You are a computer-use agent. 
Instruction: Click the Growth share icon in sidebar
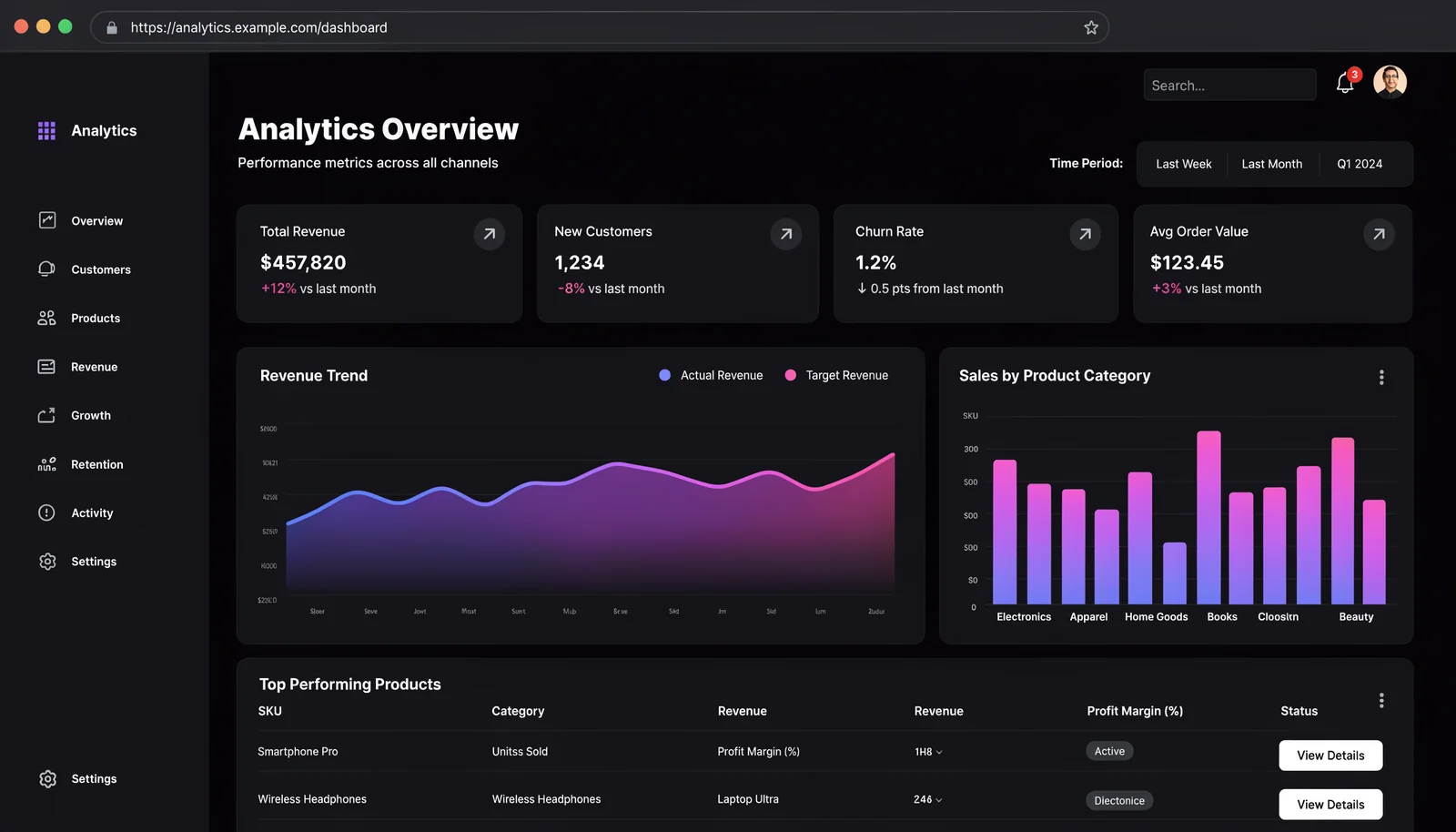(46, 415)
